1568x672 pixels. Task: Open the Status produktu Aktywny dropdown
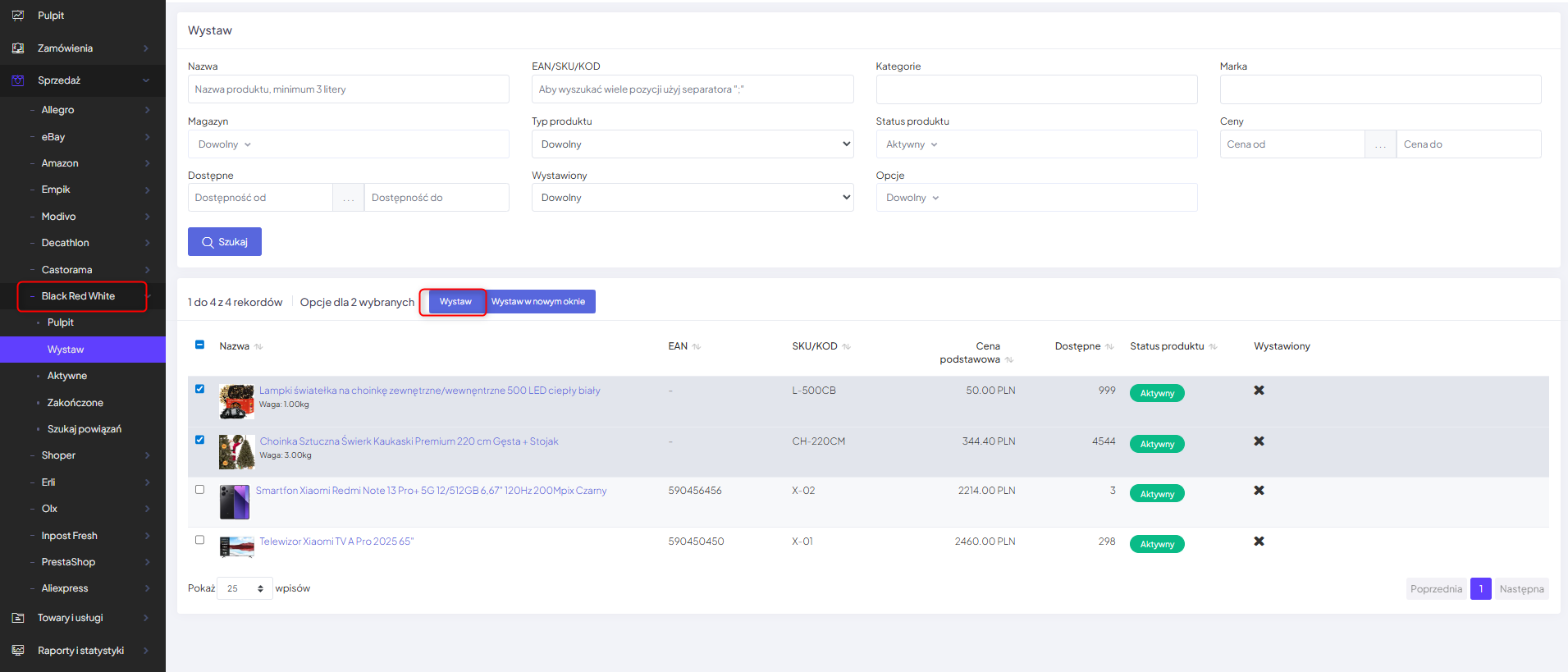coord(1035,144)
